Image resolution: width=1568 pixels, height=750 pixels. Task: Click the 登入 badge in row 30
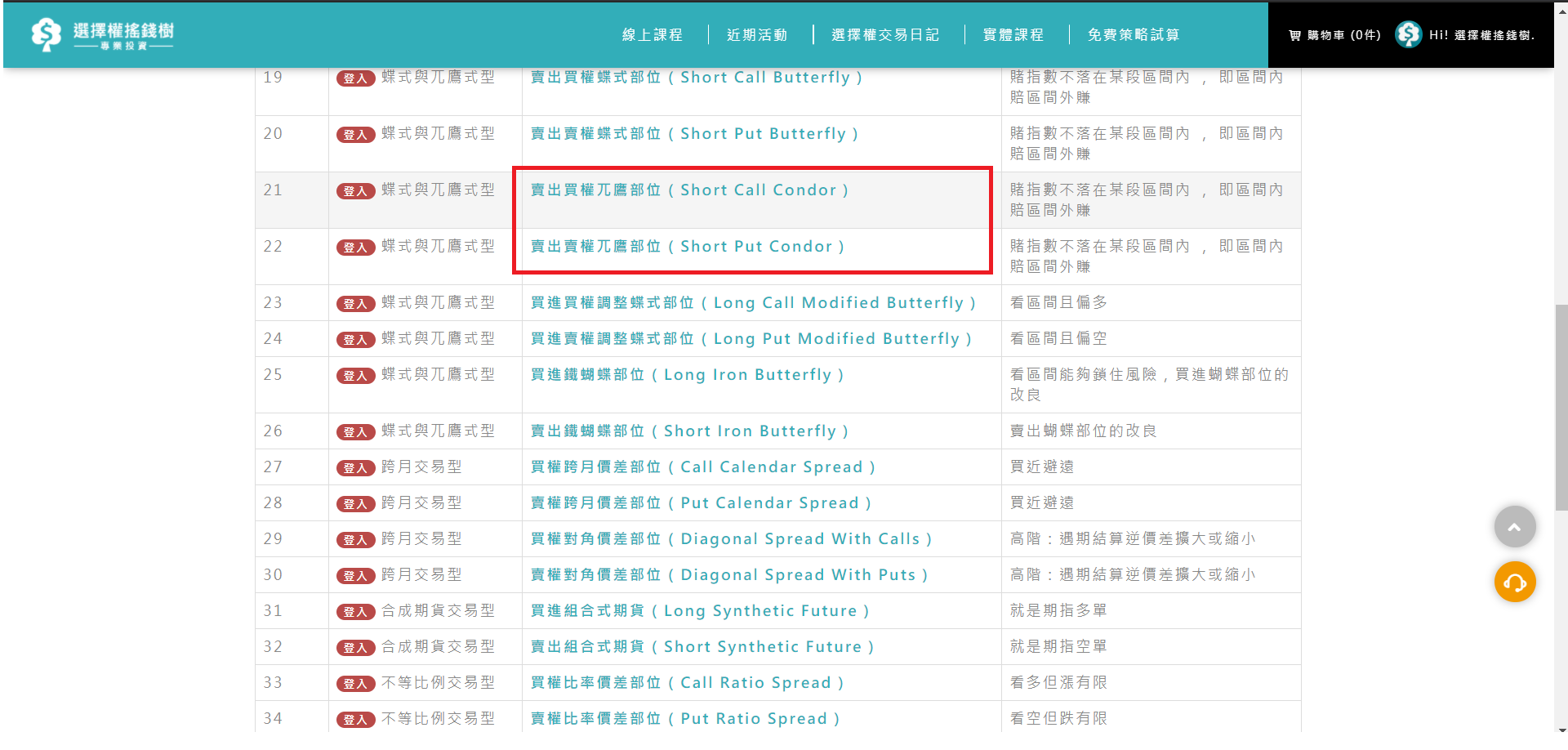355,576
